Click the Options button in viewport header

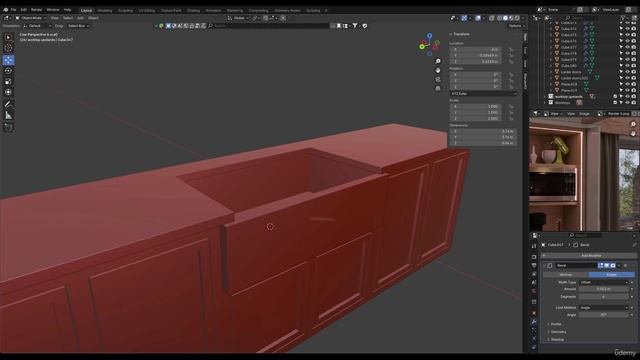[516, 26]
